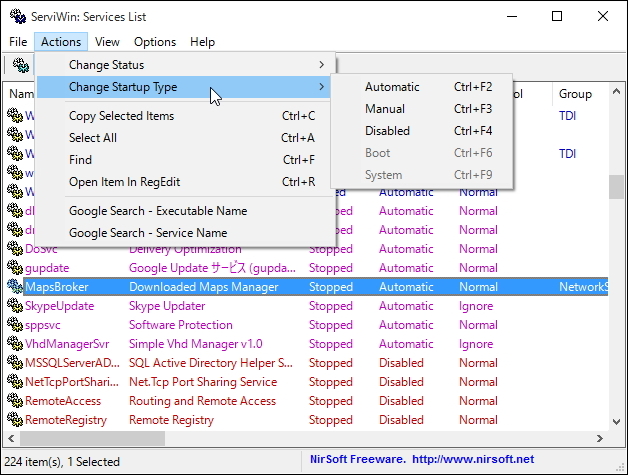Click the gear icon next to DoSvc
Viewport: 628px width, 475px height.
pyautogui.click(x=15, y=249)
